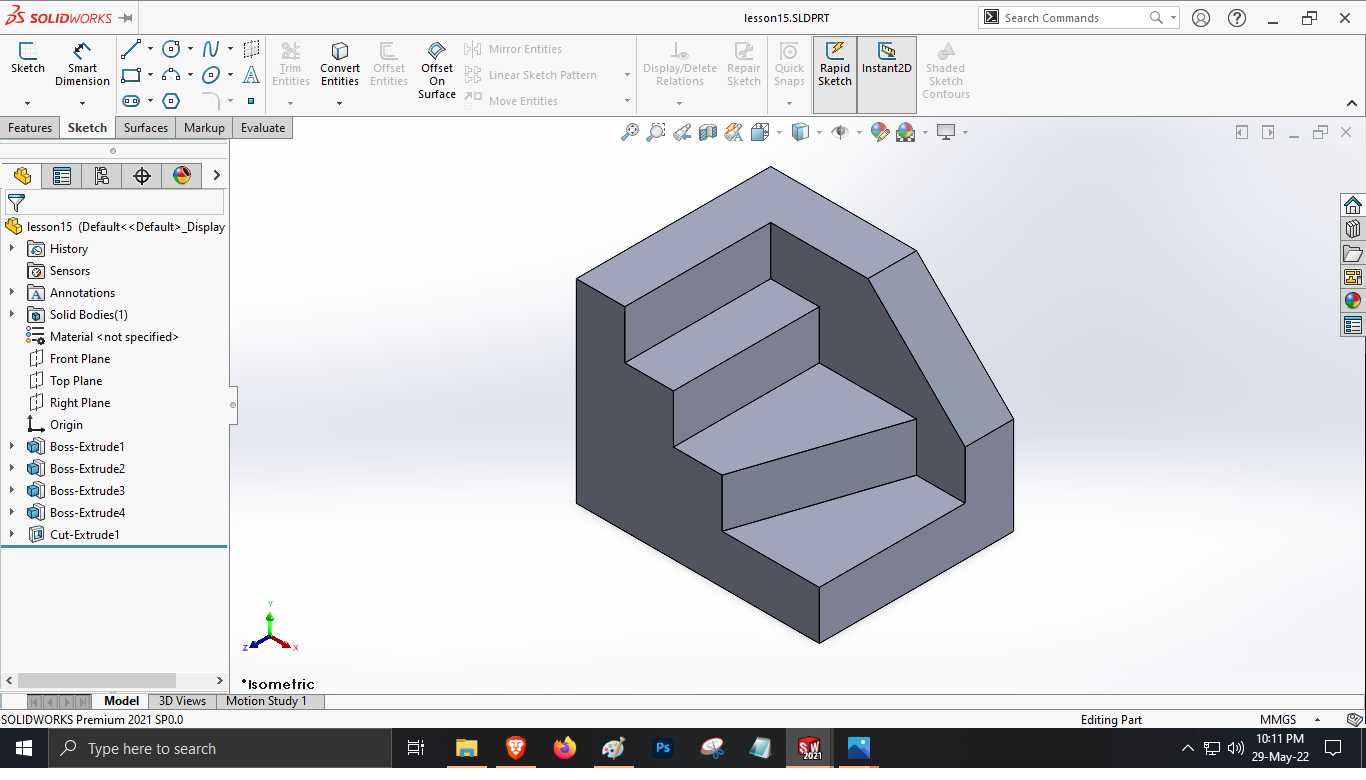Select Top Plane in the tree
1366x780 pixels.
click(x=76, y=380)
